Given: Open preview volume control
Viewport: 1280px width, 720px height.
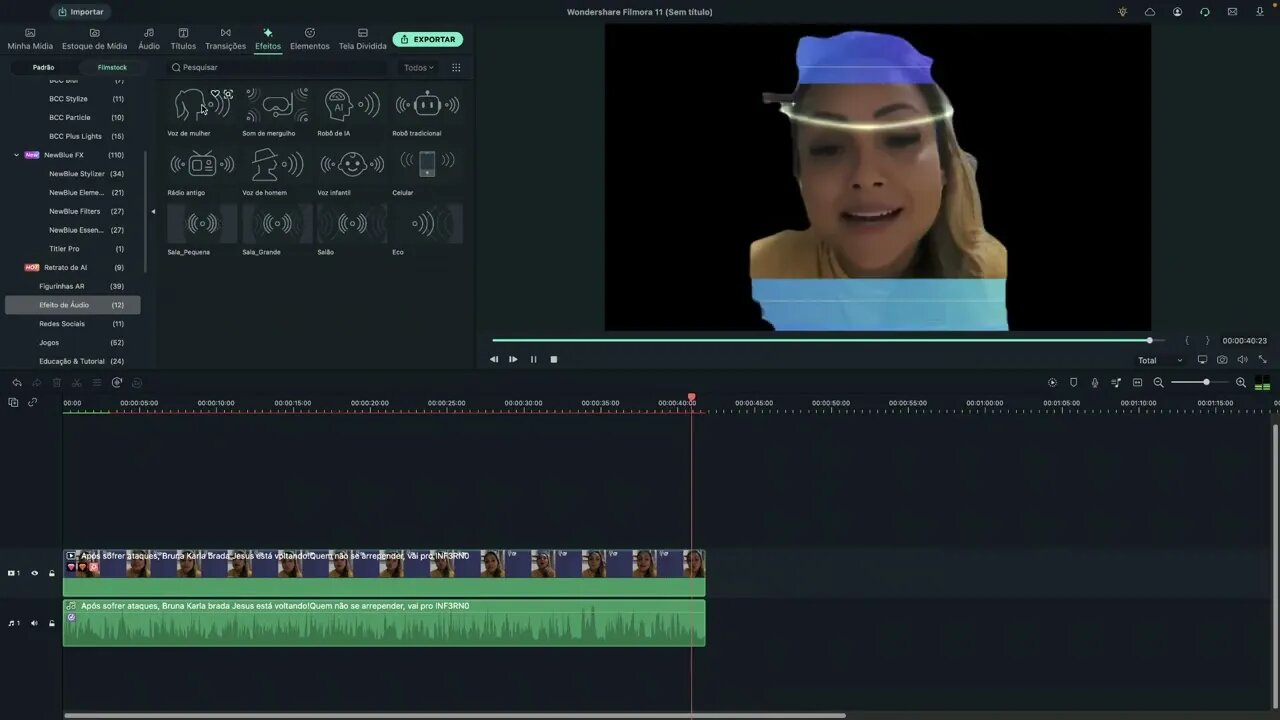Looking at the screenshot, I should (x=1242, y=360).
